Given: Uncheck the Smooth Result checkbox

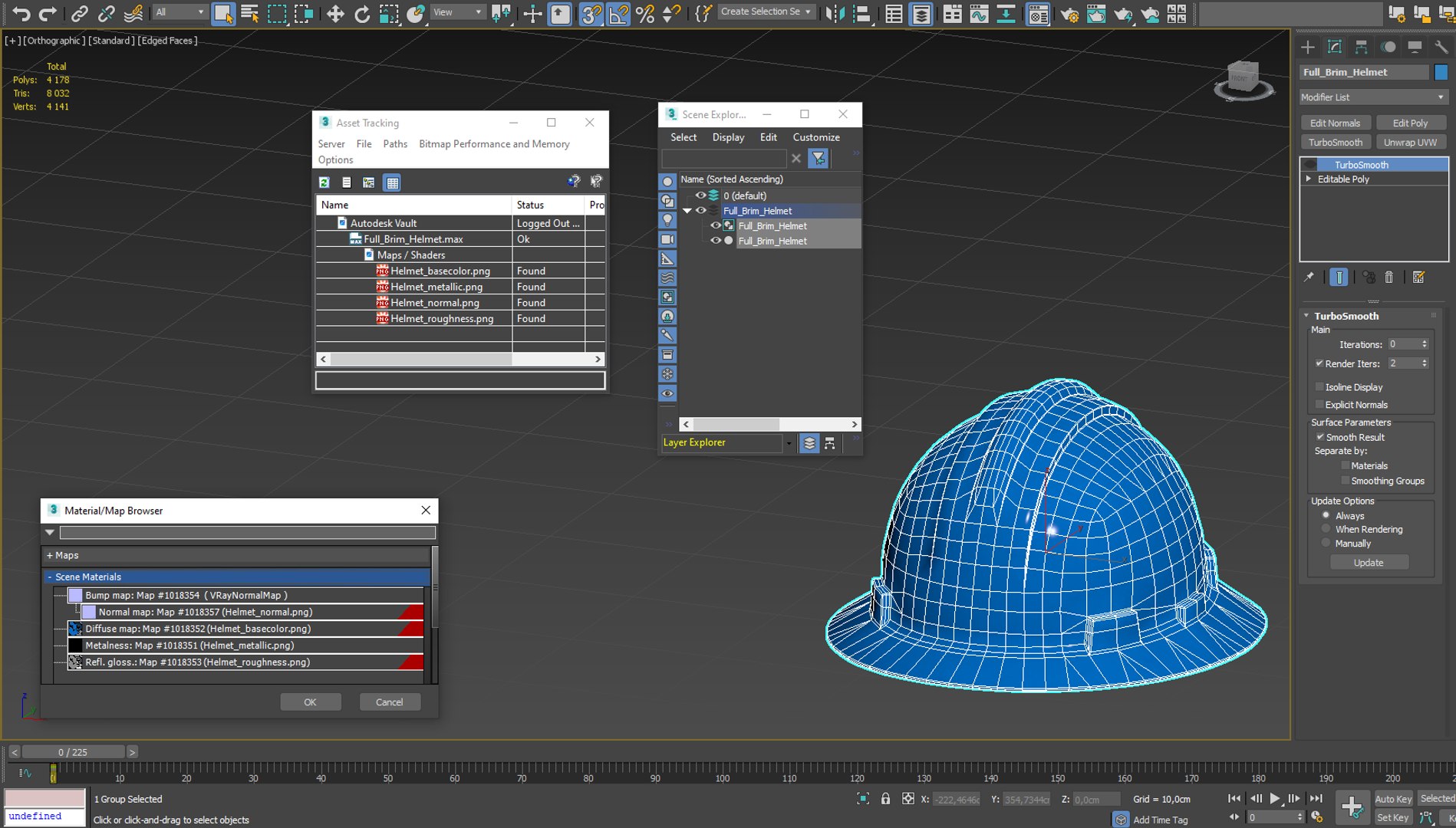Looking at the screenshot, I should click(1320, 437).
